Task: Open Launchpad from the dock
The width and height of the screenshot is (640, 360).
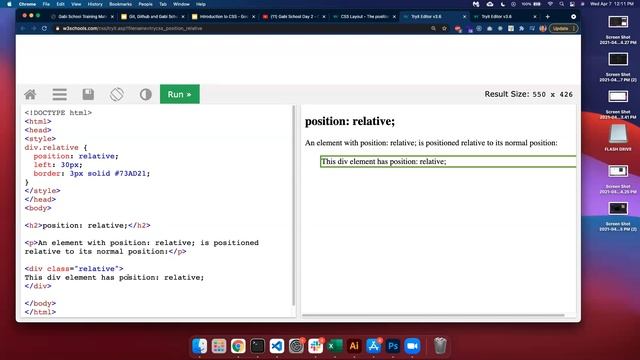Action: coord(219,346)
